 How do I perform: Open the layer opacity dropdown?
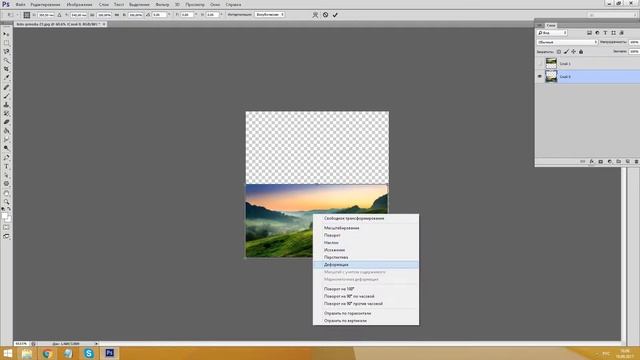point(634,42)
